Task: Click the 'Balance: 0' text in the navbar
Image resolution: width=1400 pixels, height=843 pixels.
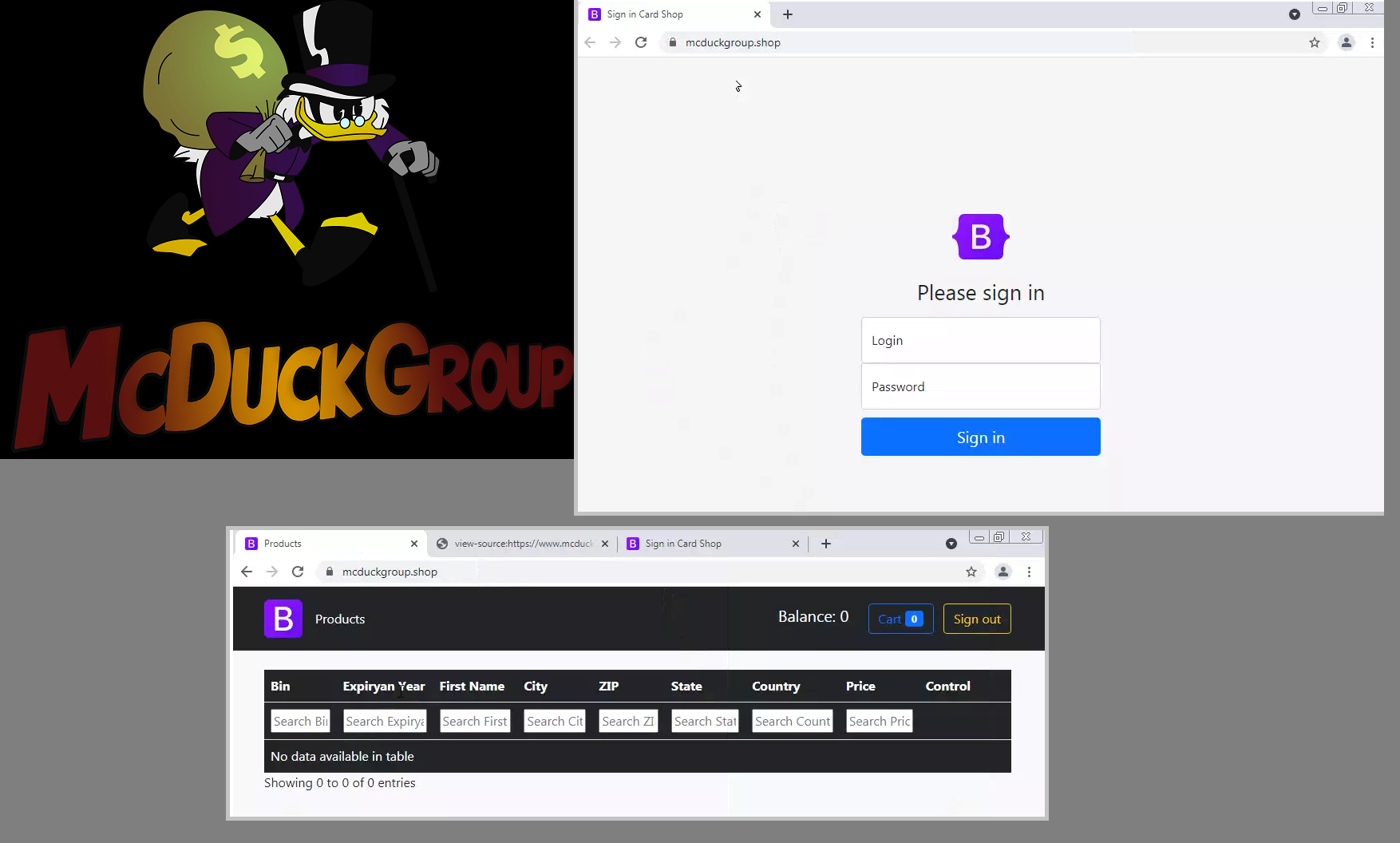Action: (813, 616)
